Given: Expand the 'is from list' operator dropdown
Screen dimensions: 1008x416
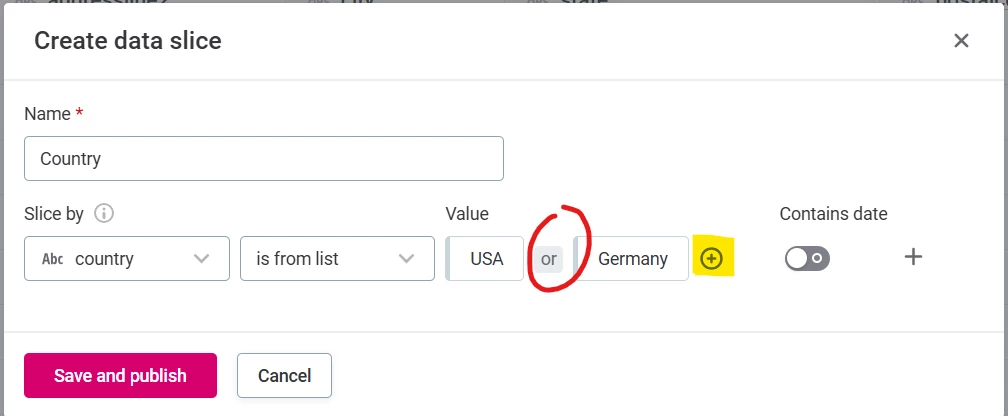Looking at the screenshot, I should pyautogui.click(x=337, y=258).
